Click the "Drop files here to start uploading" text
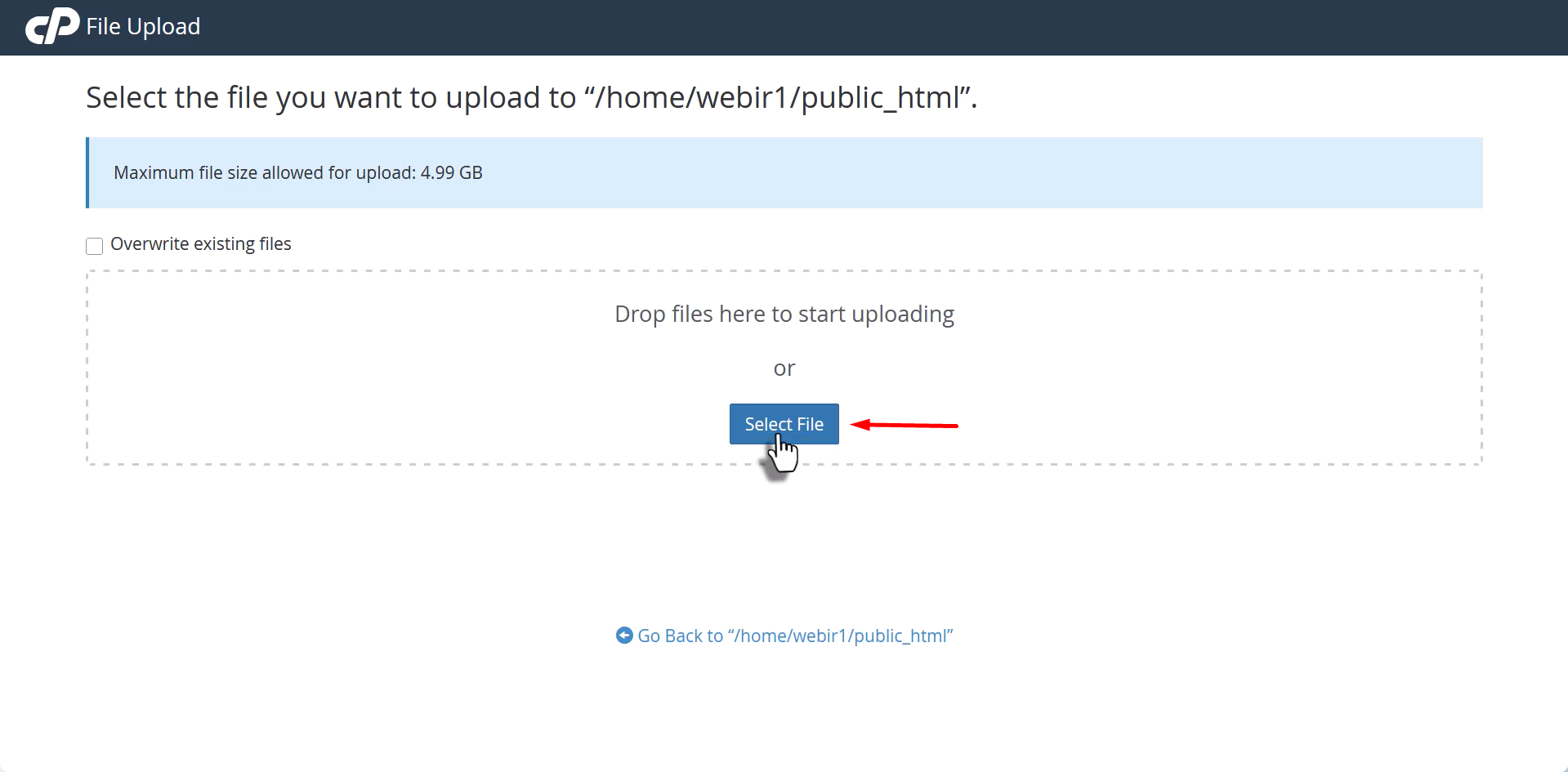Screen dimensions: 1568x772 point(784,315)
